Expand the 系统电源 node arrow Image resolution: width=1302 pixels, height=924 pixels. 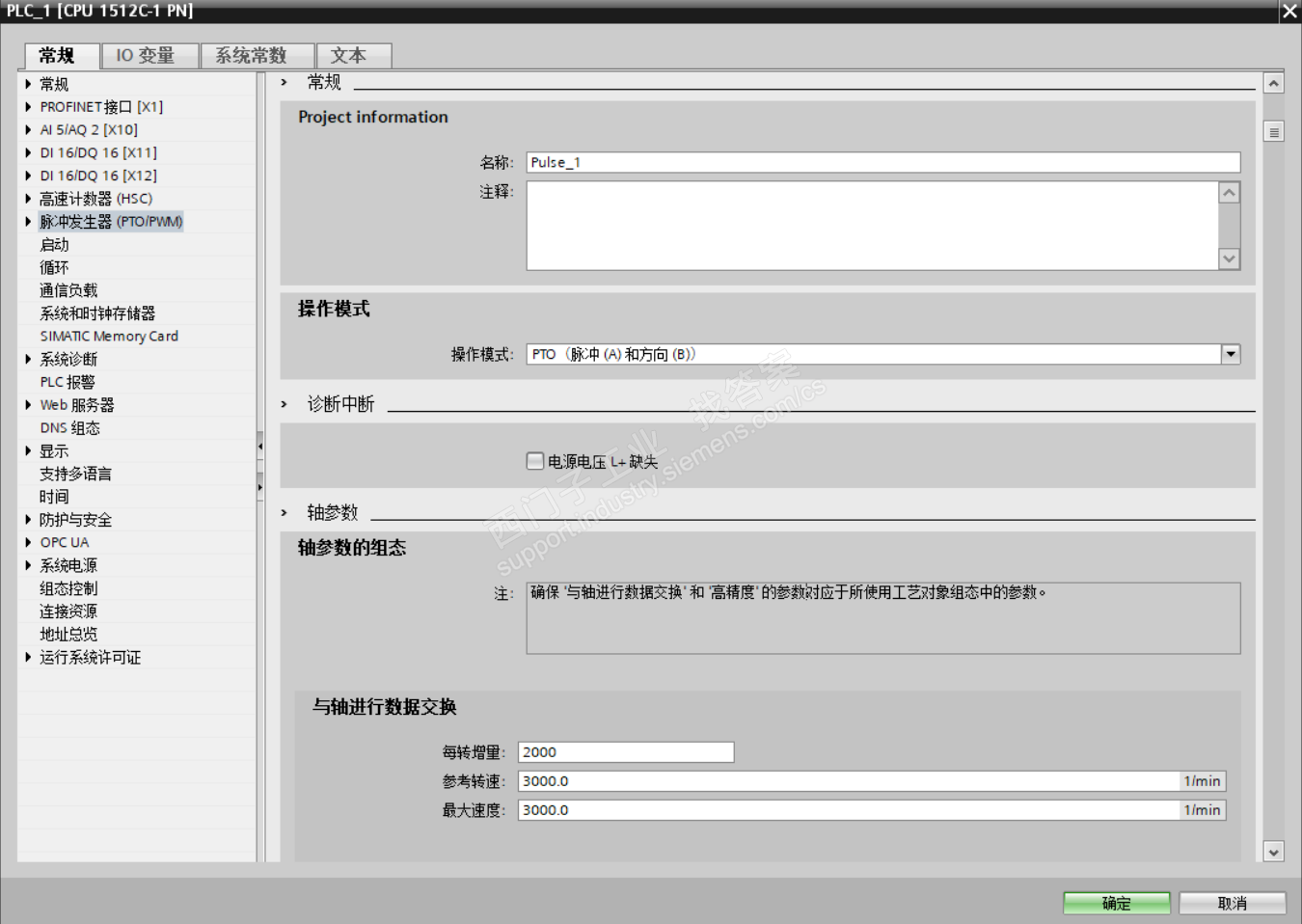(x=28, y=565)
